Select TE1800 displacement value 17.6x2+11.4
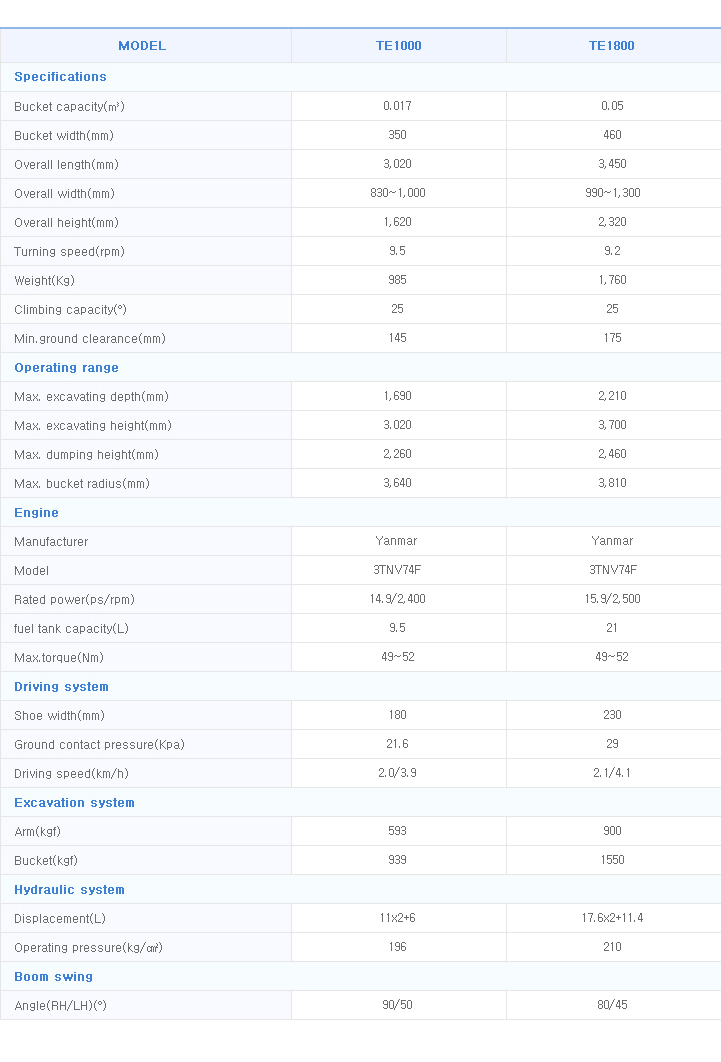Screen dimensions: 721x1062 [612, 918]
